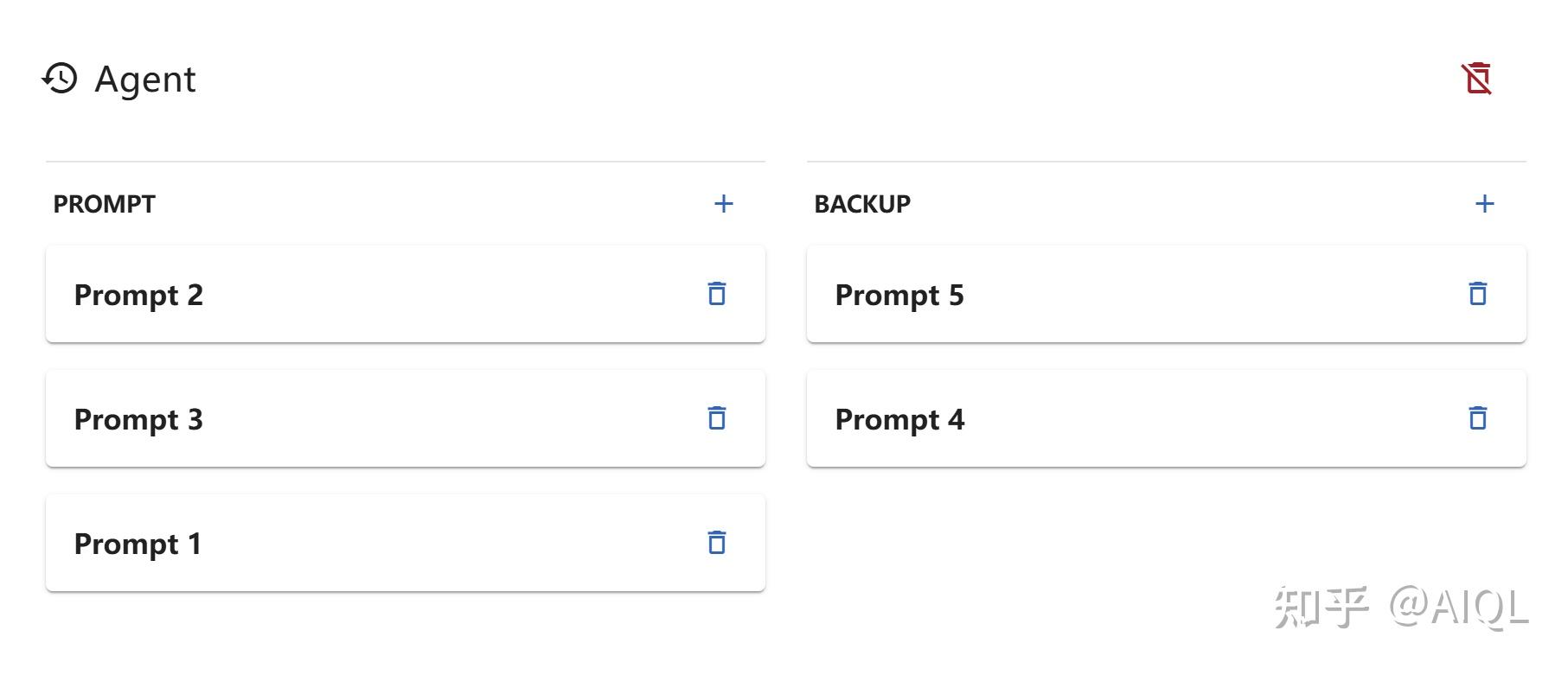Click the PROMPT column header
The height and width of the screenshot is (675, 1568).
click(x=105, y=204)
